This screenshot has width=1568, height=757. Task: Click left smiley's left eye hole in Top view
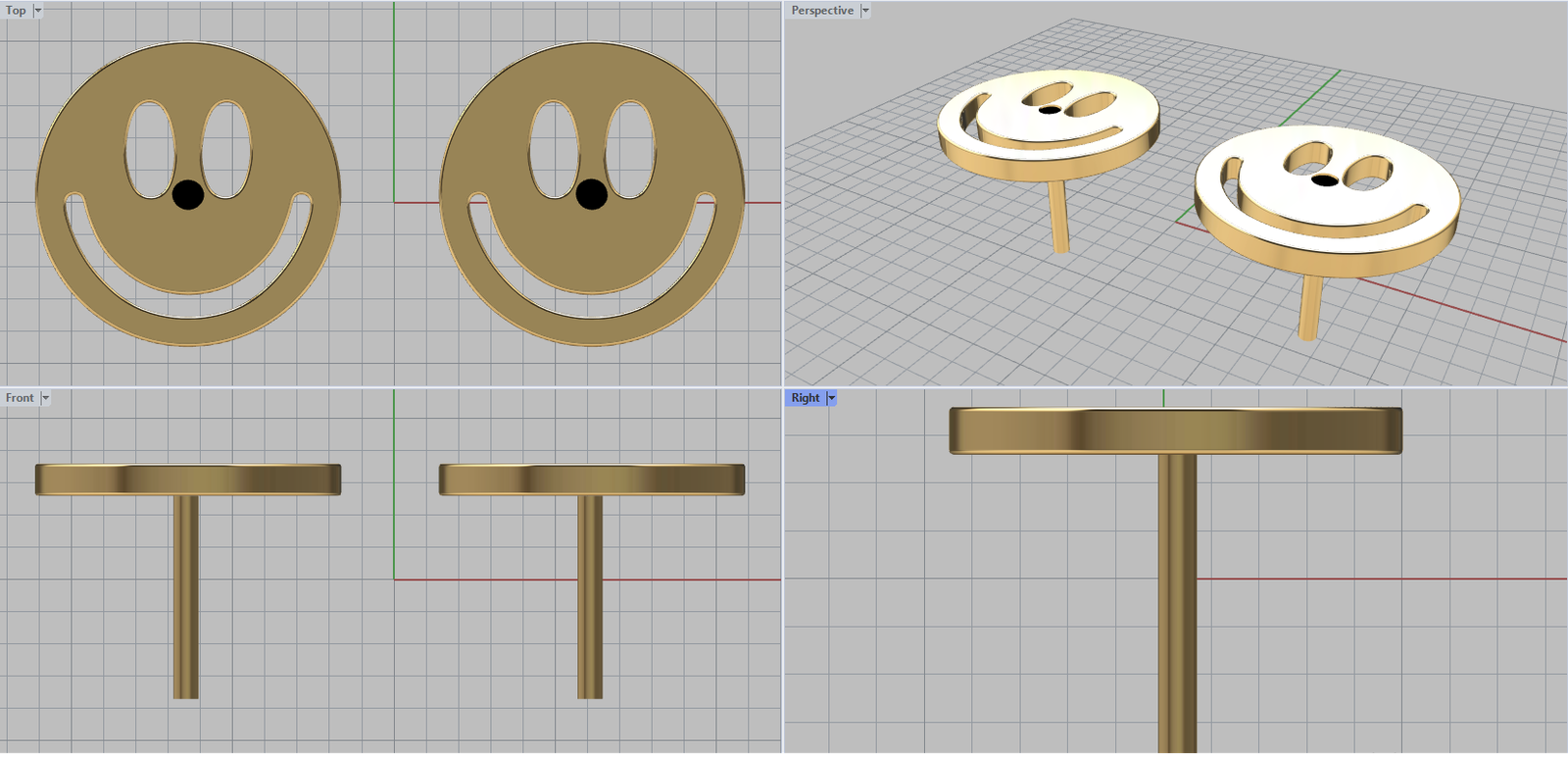pyautogui.click(x=149, y=149)
